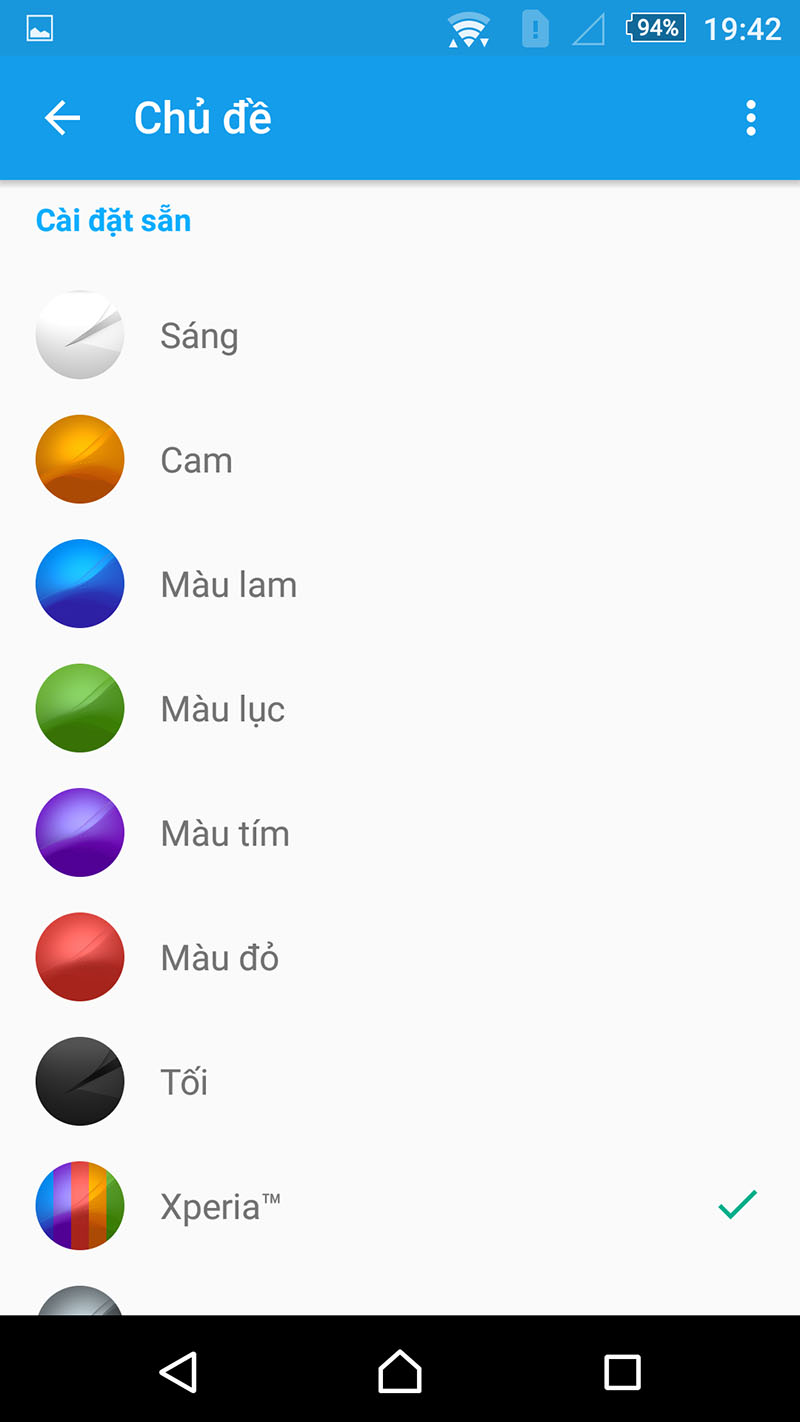Tap the partially visible gray theme icon
Viewport: 800px width, 1422px height.
80,1301
